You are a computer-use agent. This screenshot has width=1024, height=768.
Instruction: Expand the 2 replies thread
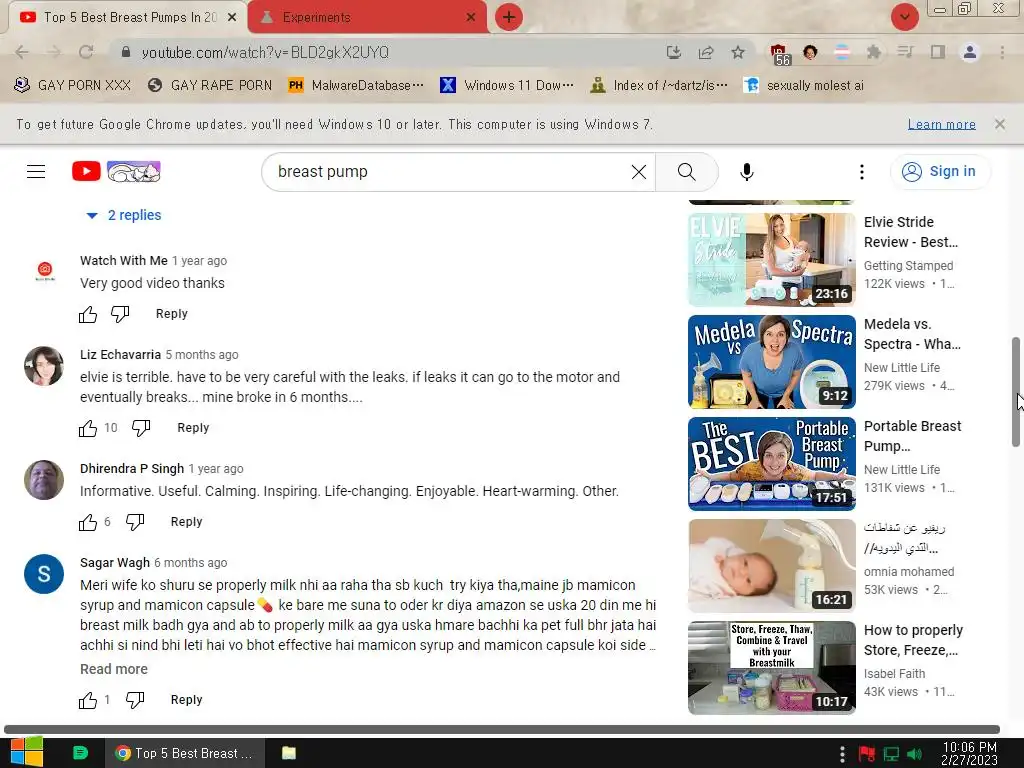[124, 216]
